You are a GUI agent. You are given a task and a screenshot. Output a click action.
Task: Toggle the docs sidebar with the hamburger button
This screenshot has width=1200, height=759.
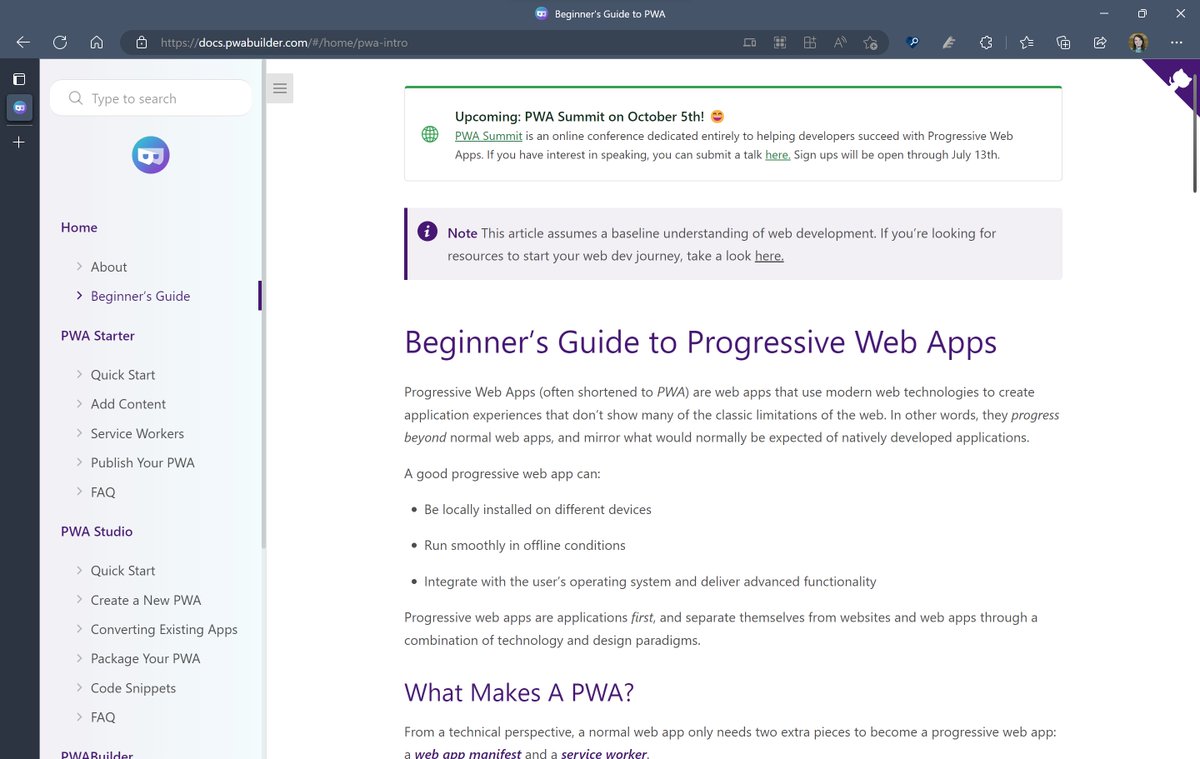[280, 89]
